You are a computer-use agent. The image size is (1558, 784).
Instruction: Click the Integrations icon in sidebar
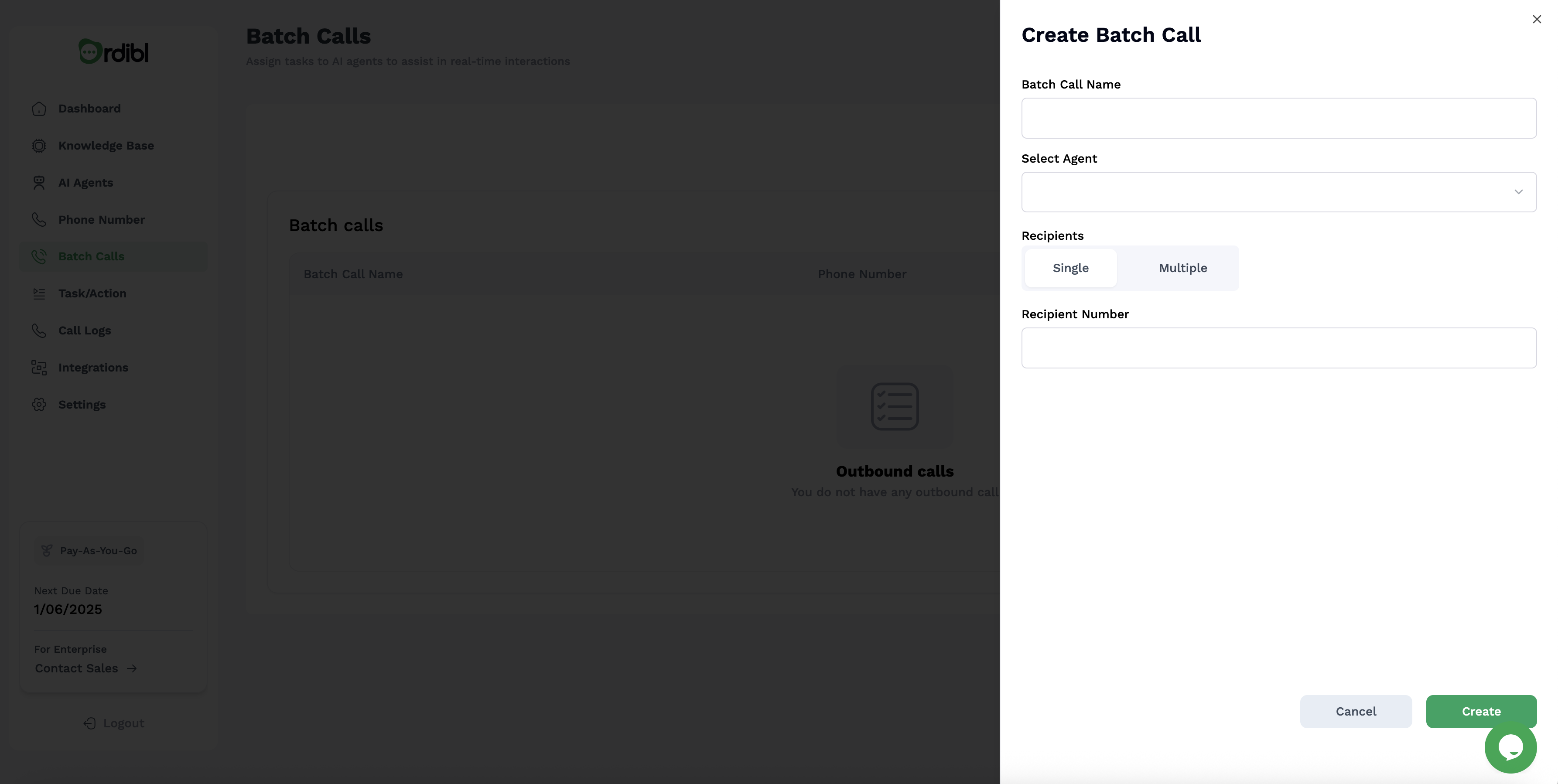click(39, 368)
